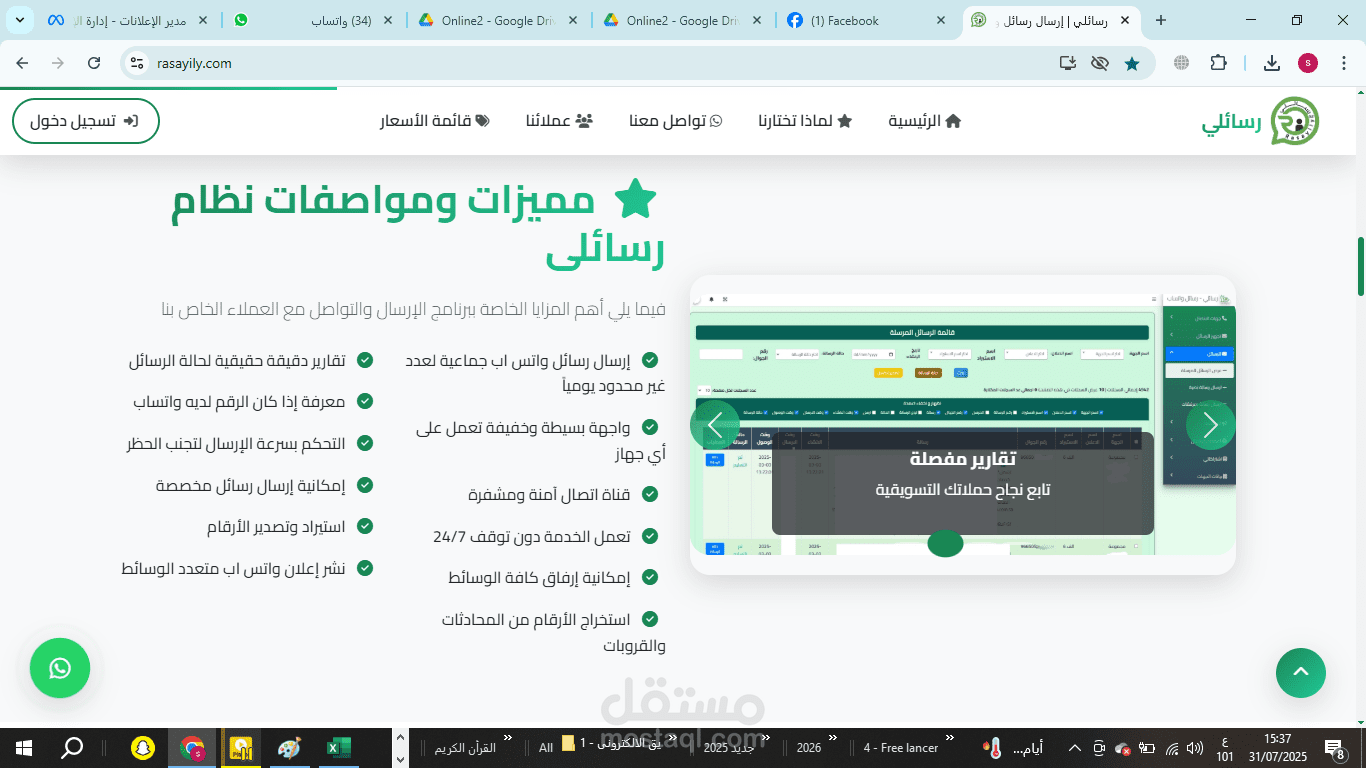This screenshot has height=768, width=1366.
Task: Open the القرآن الكريم taskbar toolbar
Action: (465, 748)
